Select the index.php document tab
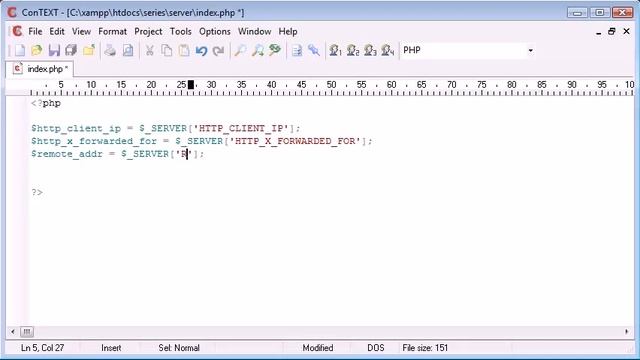 click(40, 69)
